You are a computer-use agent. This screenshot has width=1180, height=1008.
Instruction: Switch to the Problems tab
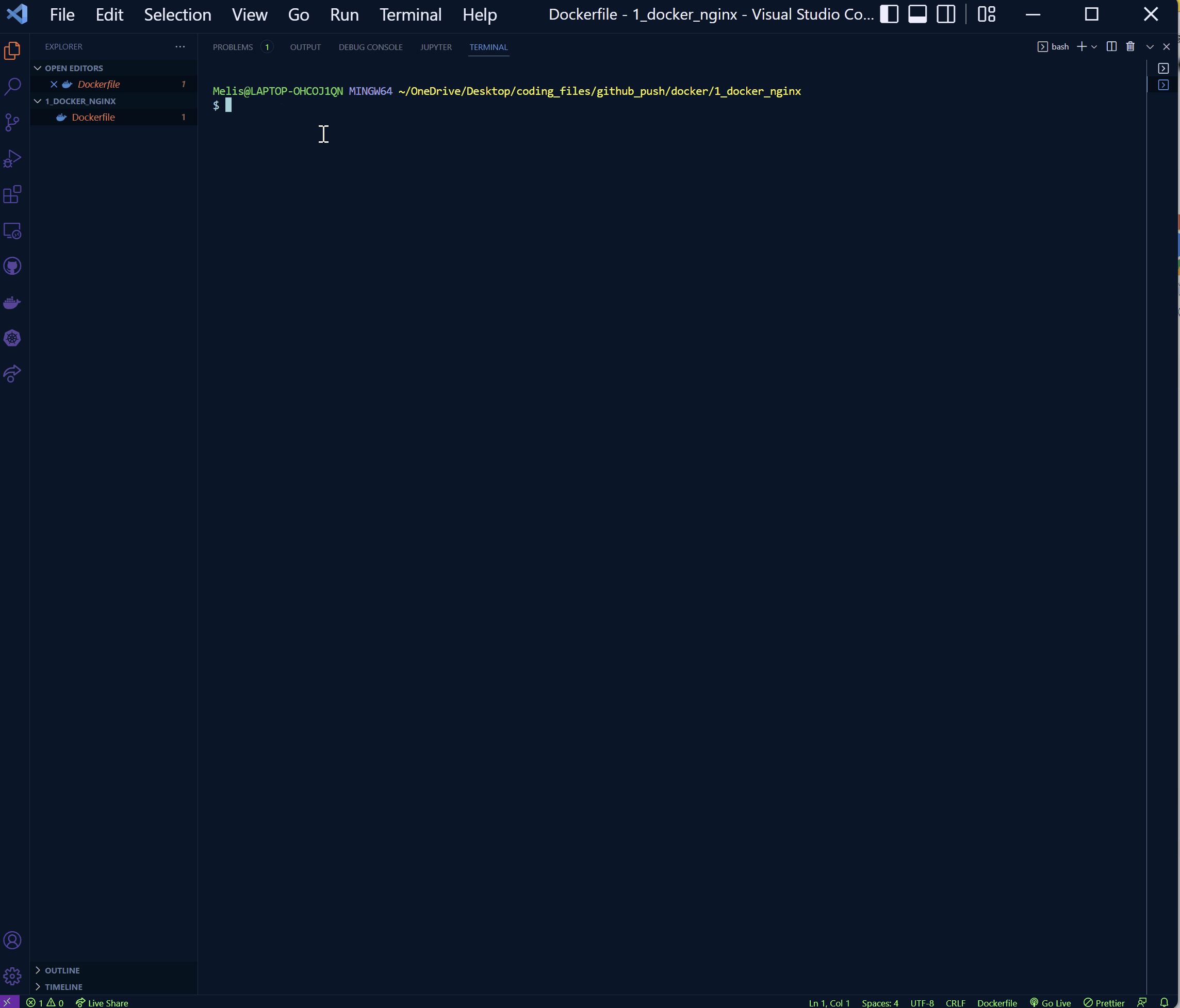233,47
